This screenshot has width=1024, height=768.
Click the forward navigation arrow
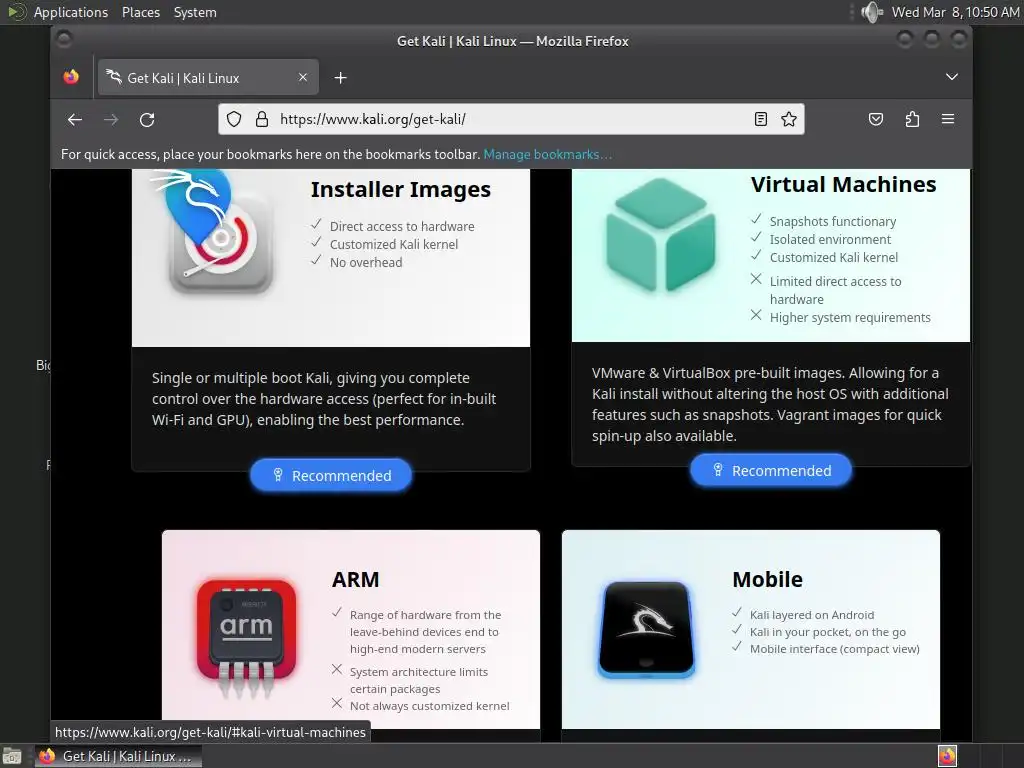pos(111,120)
